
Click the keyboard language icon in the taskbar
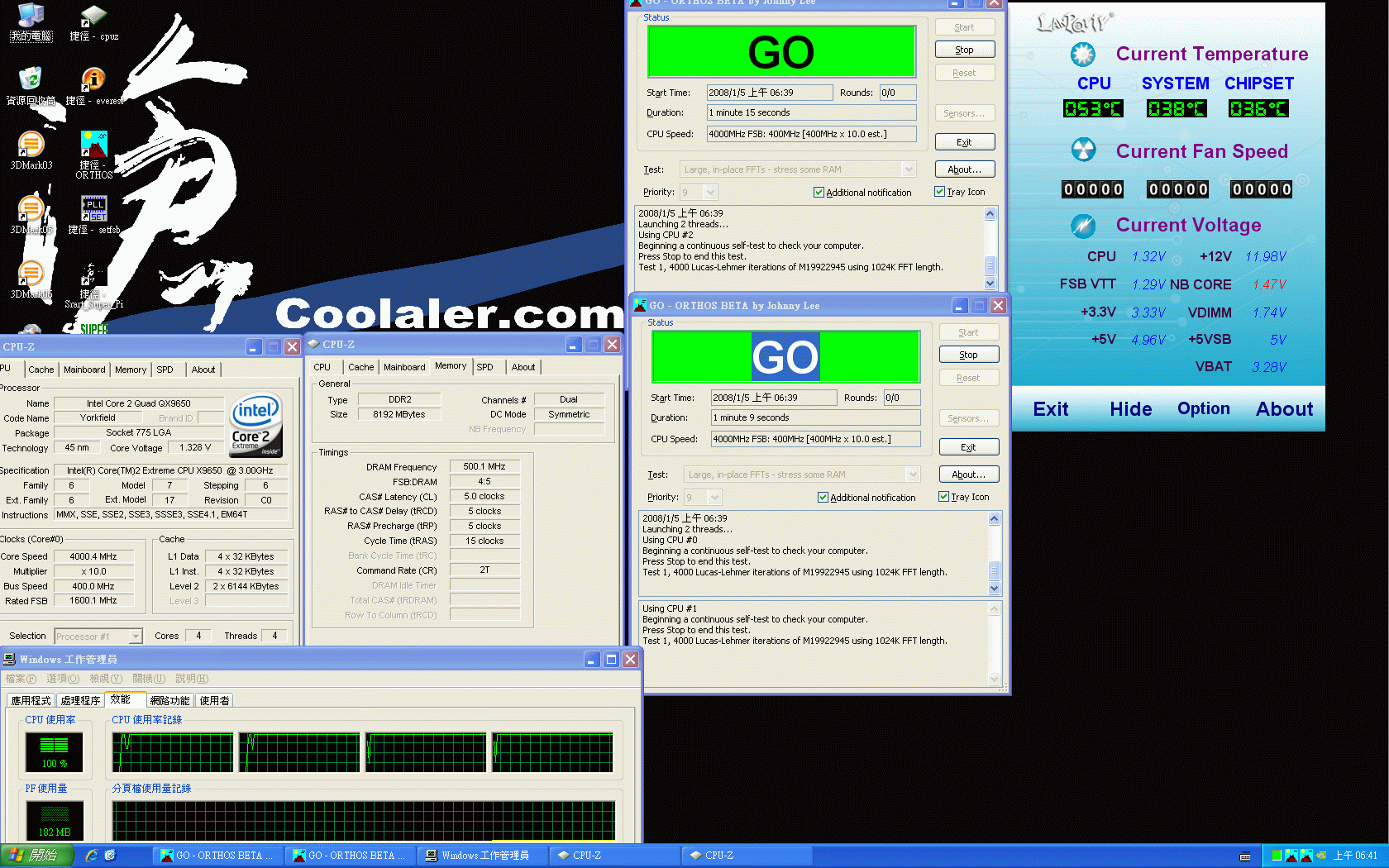pyautogui.click(x=1245, y=856)
